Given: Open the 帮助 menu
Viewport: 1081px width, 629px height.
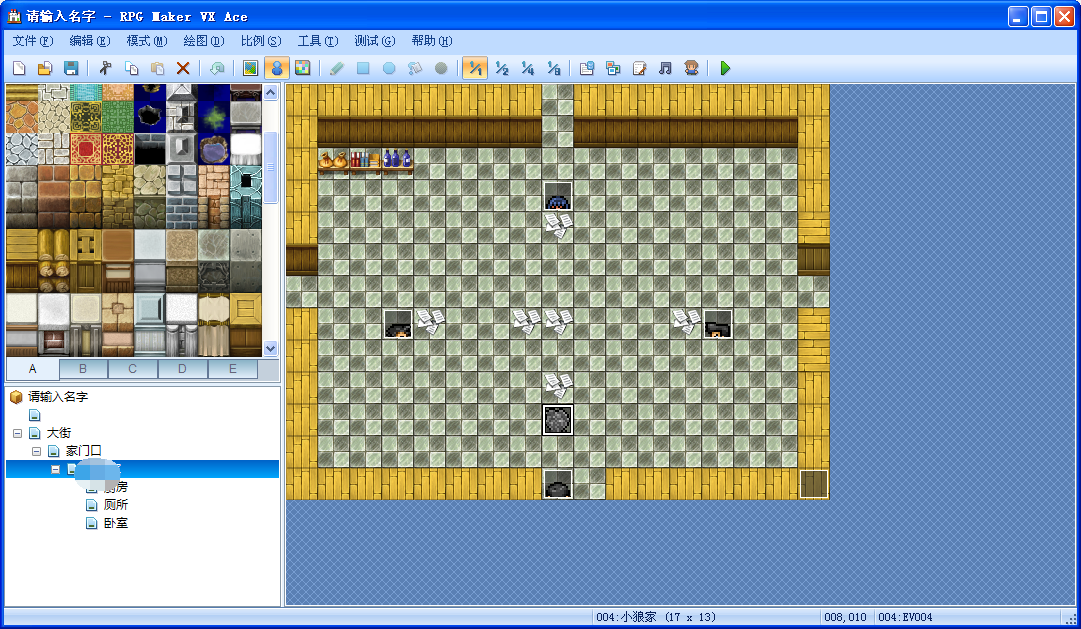Looking at the screenshot, I should click(432, 41).
